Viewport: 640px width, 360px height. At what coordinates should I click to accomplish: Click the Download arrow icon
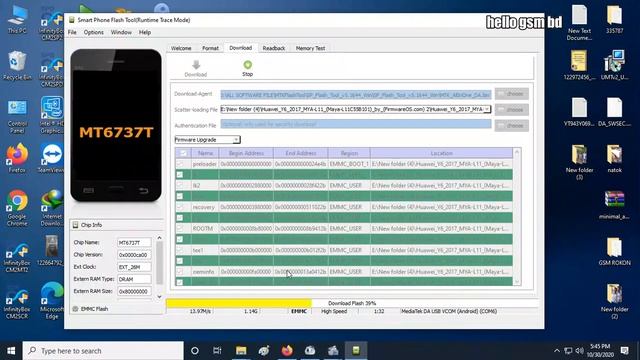point(196,64)
